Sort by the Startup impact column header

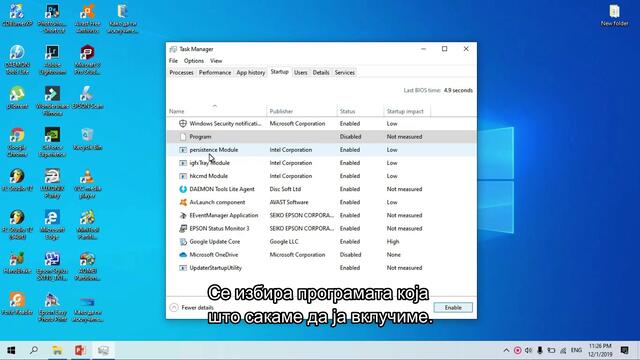tap(407, 111)
